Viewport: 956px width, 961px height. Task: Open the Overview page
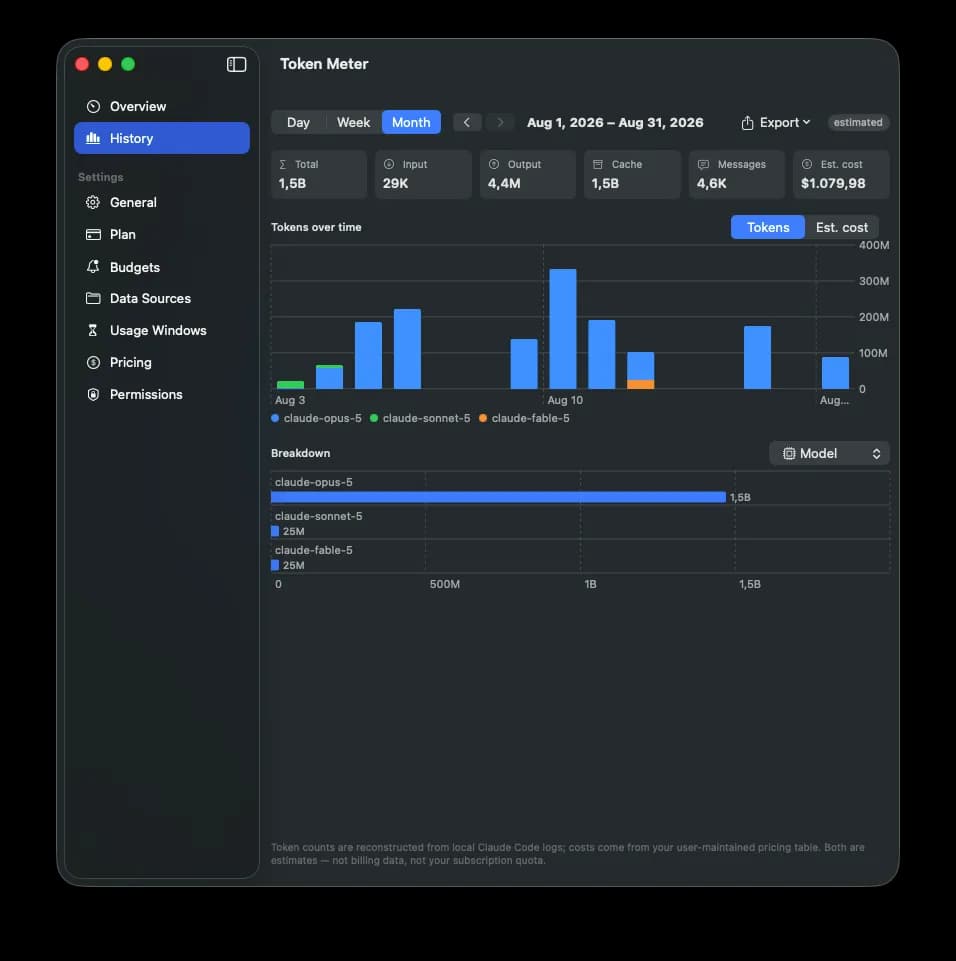pos(162,107)
